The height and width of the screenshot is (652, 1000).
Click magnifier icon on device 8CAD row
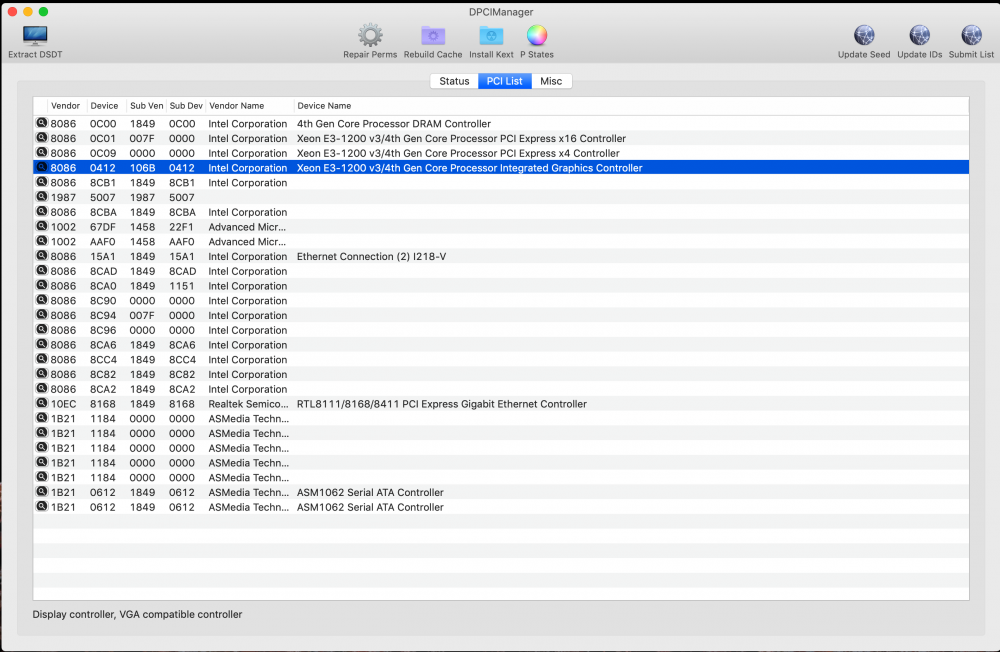pyautogui.click(x=41, y=270)
